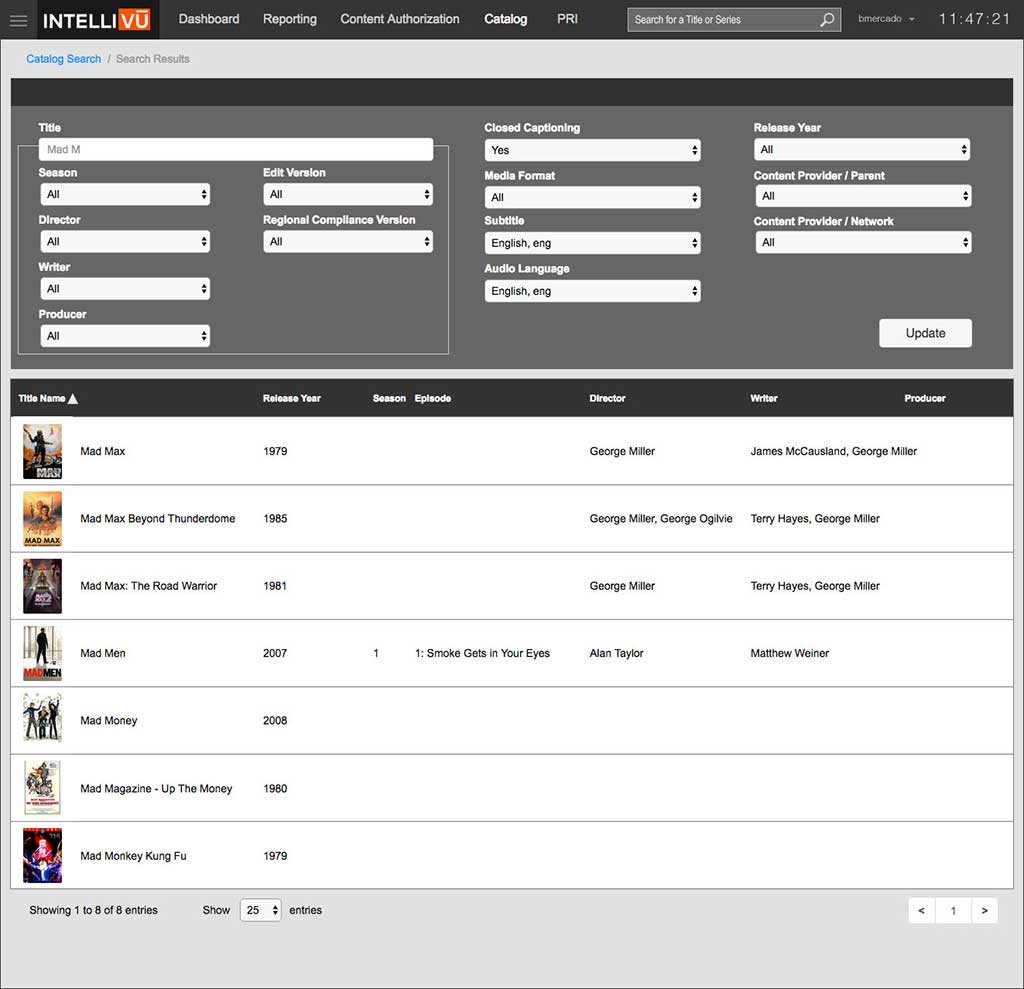The width and height of the screenshot is (1024, 989).
Task: Open the Release Year dropdown
Action: 862,150
